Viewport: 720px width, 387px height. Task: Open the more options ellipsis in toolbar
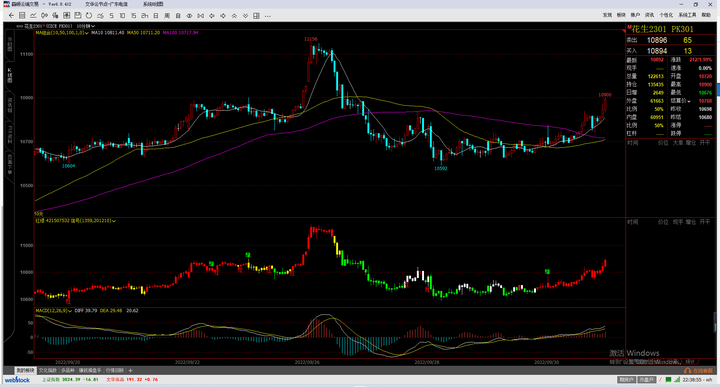coord(268,16)
